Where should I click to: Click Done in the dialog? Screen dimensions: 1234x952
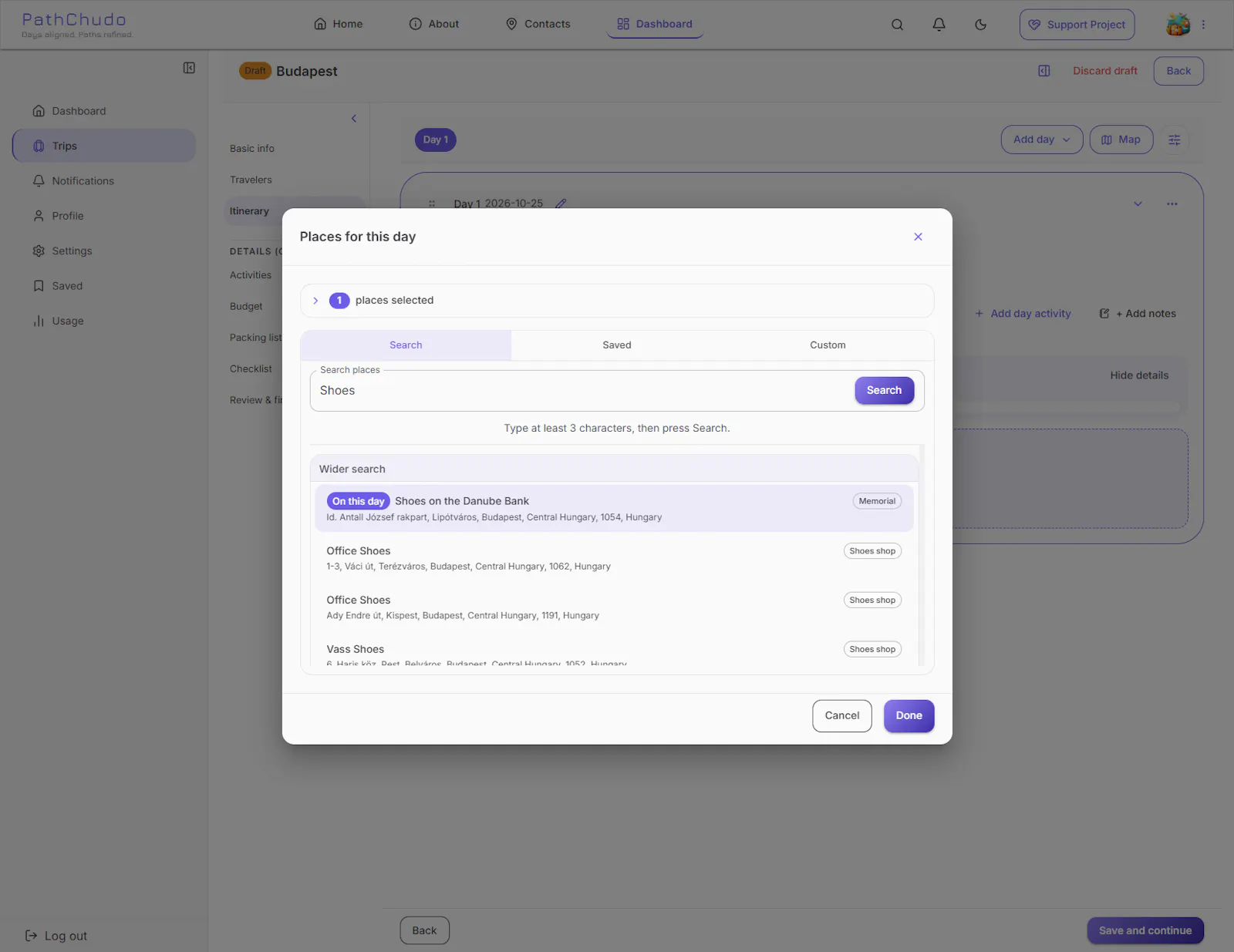[x=909, y=716]
